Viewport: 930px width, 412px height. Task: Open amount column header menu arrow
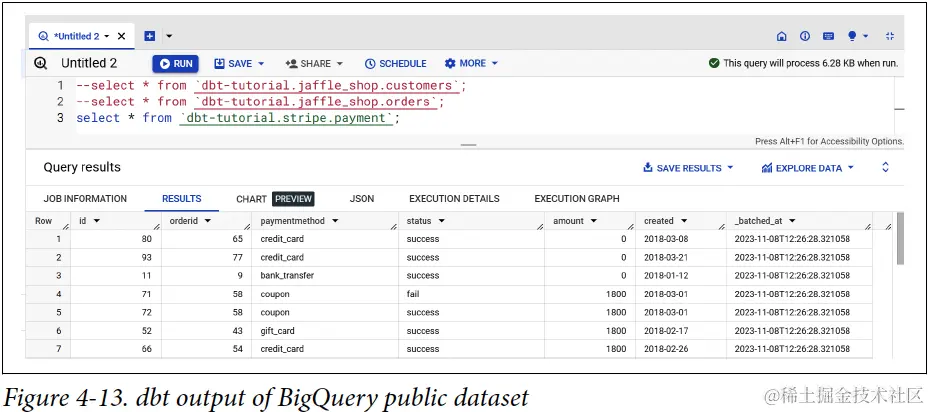pyautogui.click(x=594, y=221)
